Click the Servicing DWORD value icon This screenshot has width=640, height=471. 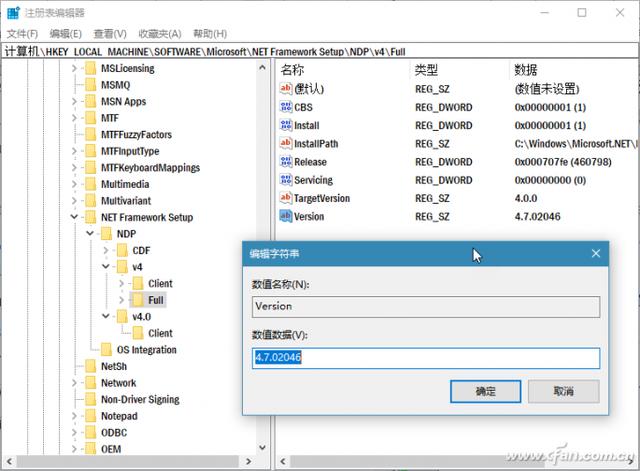click(286, 180)
